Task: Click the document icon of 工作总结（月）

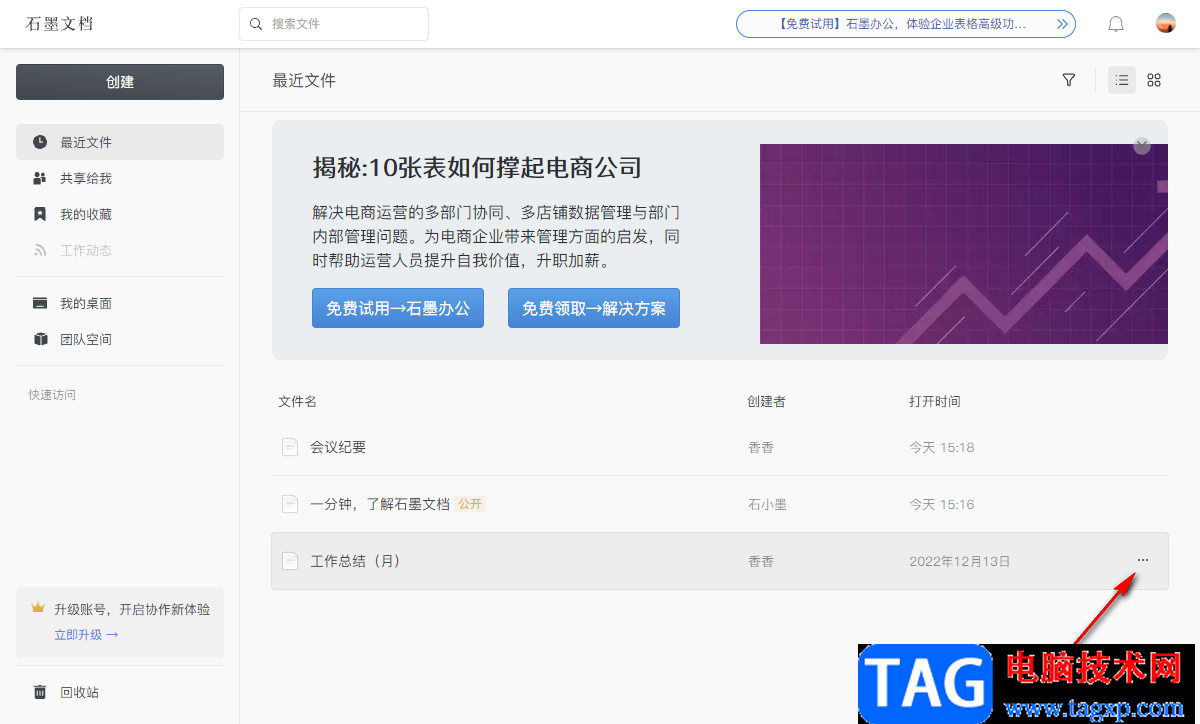Action: click(290, 561)
